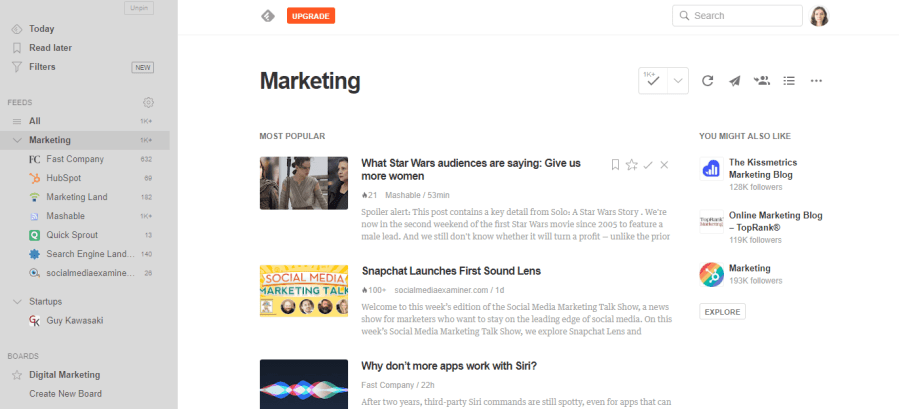Open the Star Wars article thumbnail
899x409 pixels.
(x=304, y=183)
